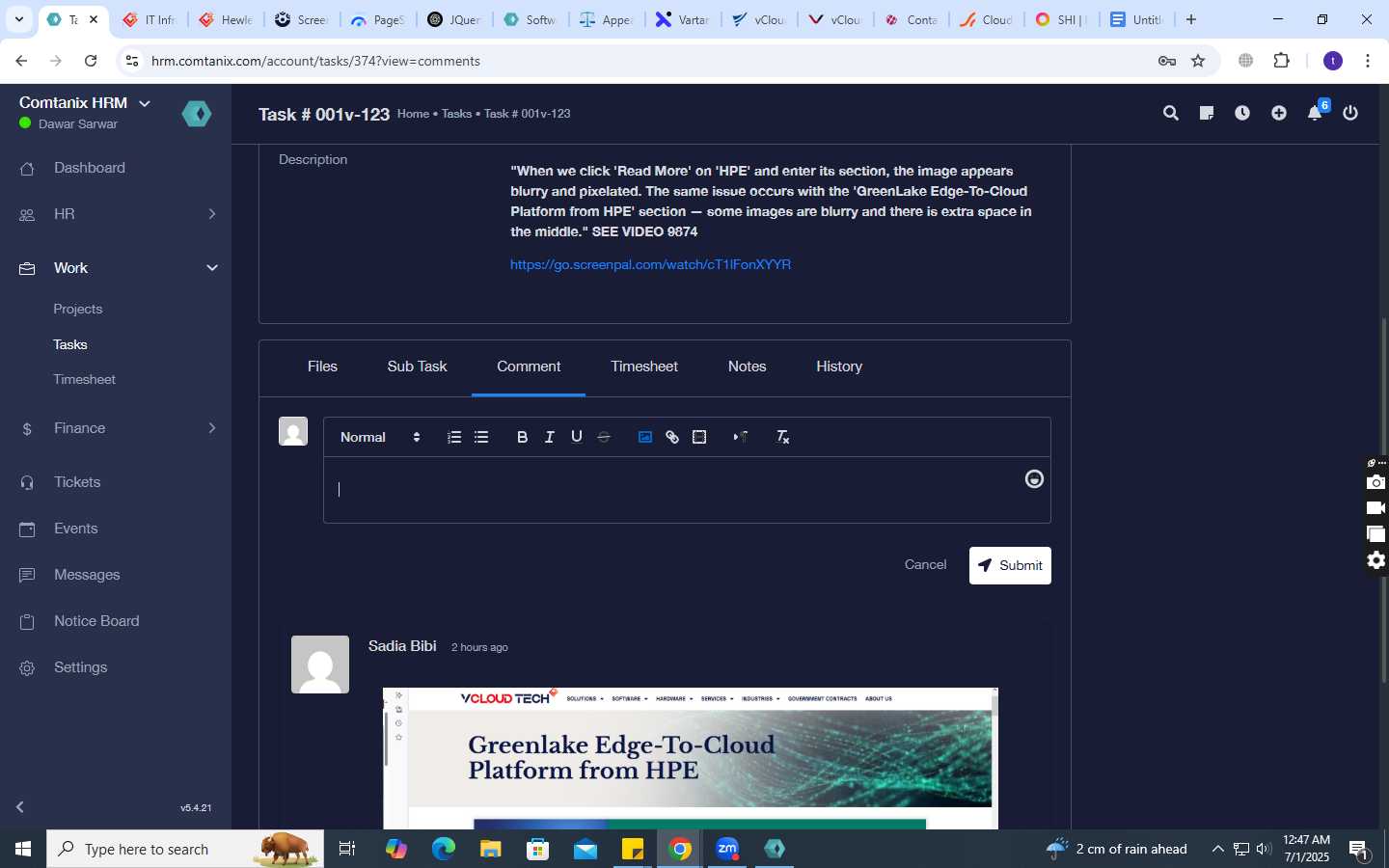Click into the comment text area
Viewport: 1389px width, 868px height.
(687, 490)
